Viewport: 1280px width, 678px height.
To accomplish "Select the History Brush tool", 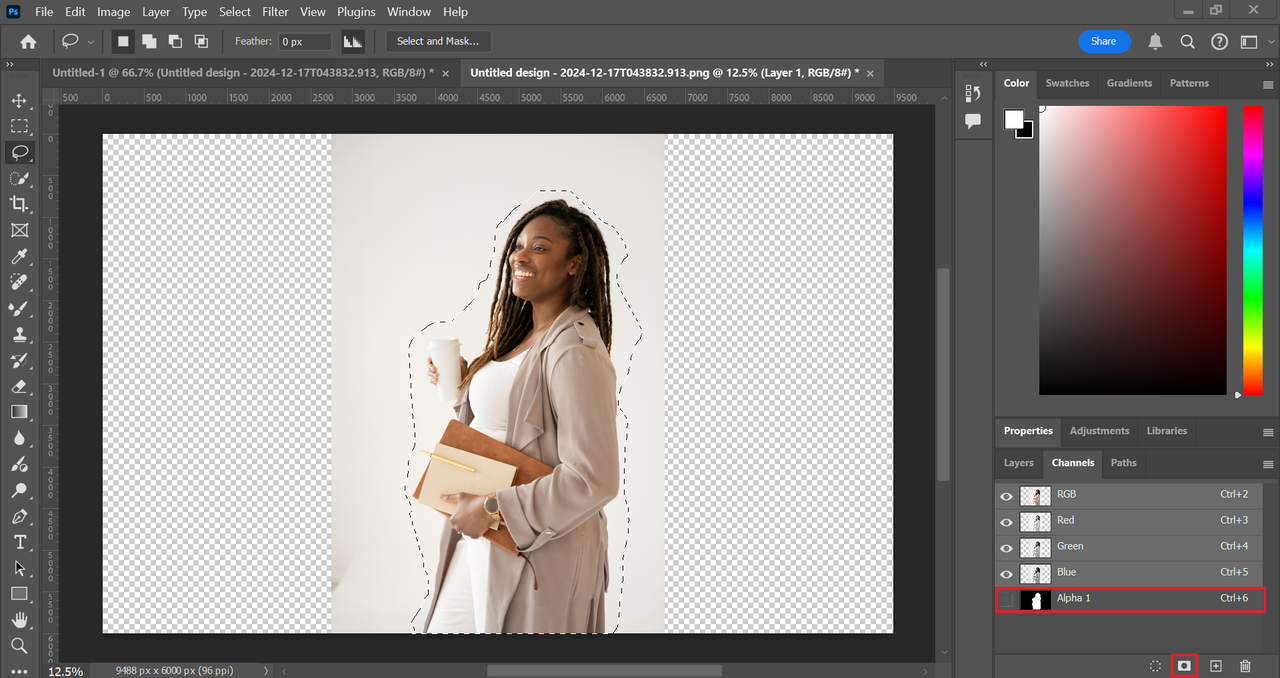I will click(x=19, y=361).
